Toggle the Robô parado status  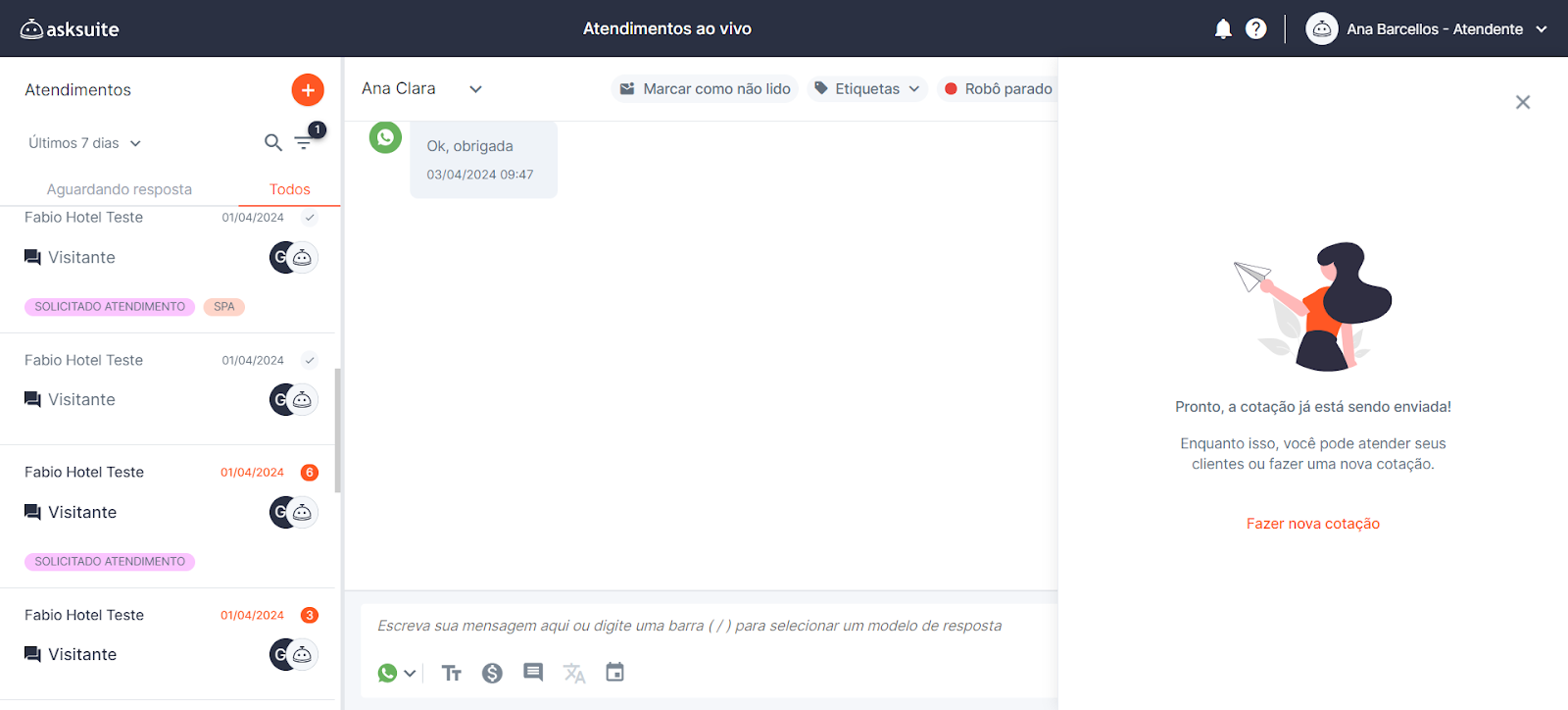coord(998,89)
